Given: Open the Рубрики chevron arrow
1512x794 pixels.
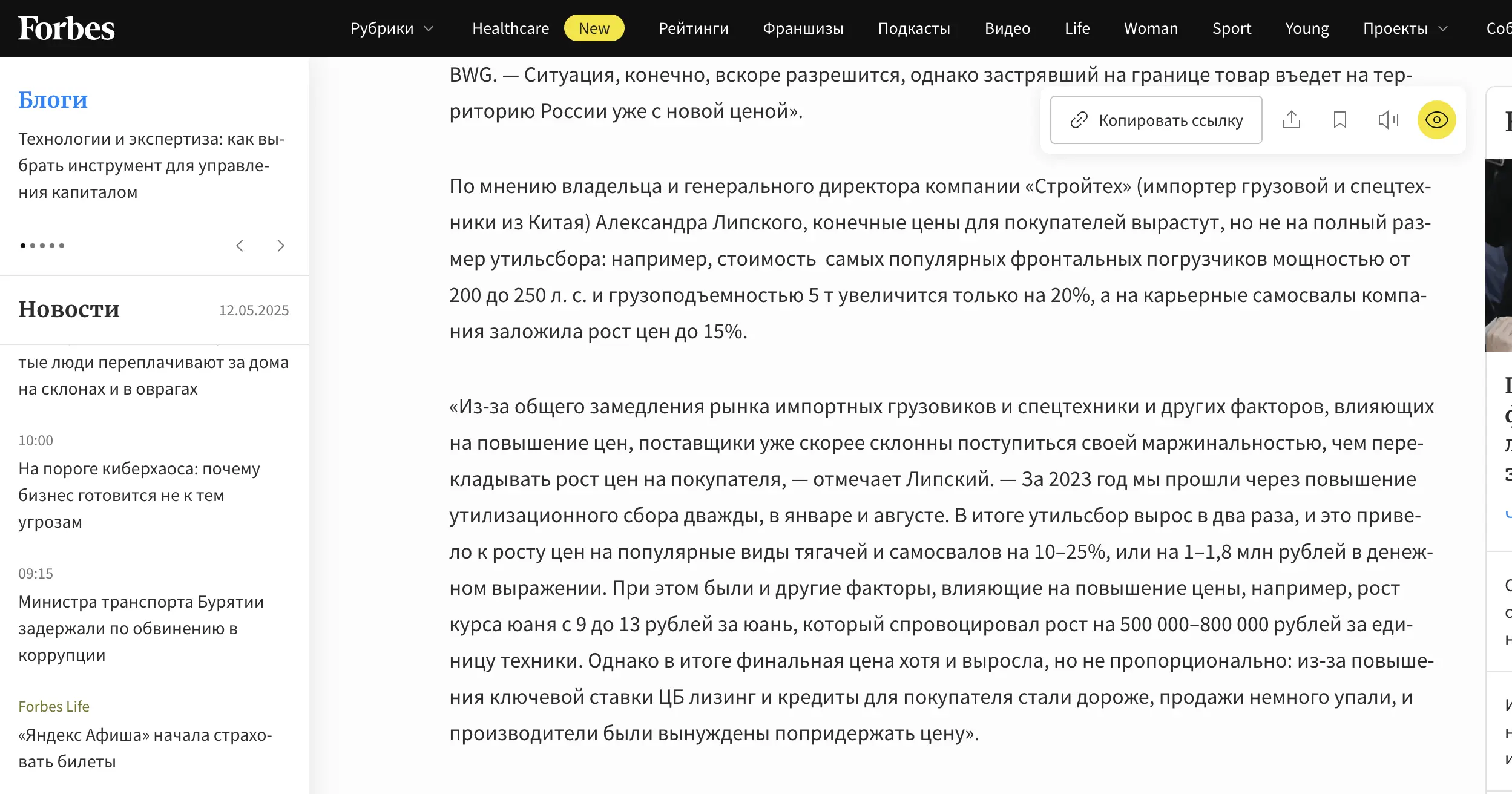Looking at the screenshot, I should click(x=429, y=28).
